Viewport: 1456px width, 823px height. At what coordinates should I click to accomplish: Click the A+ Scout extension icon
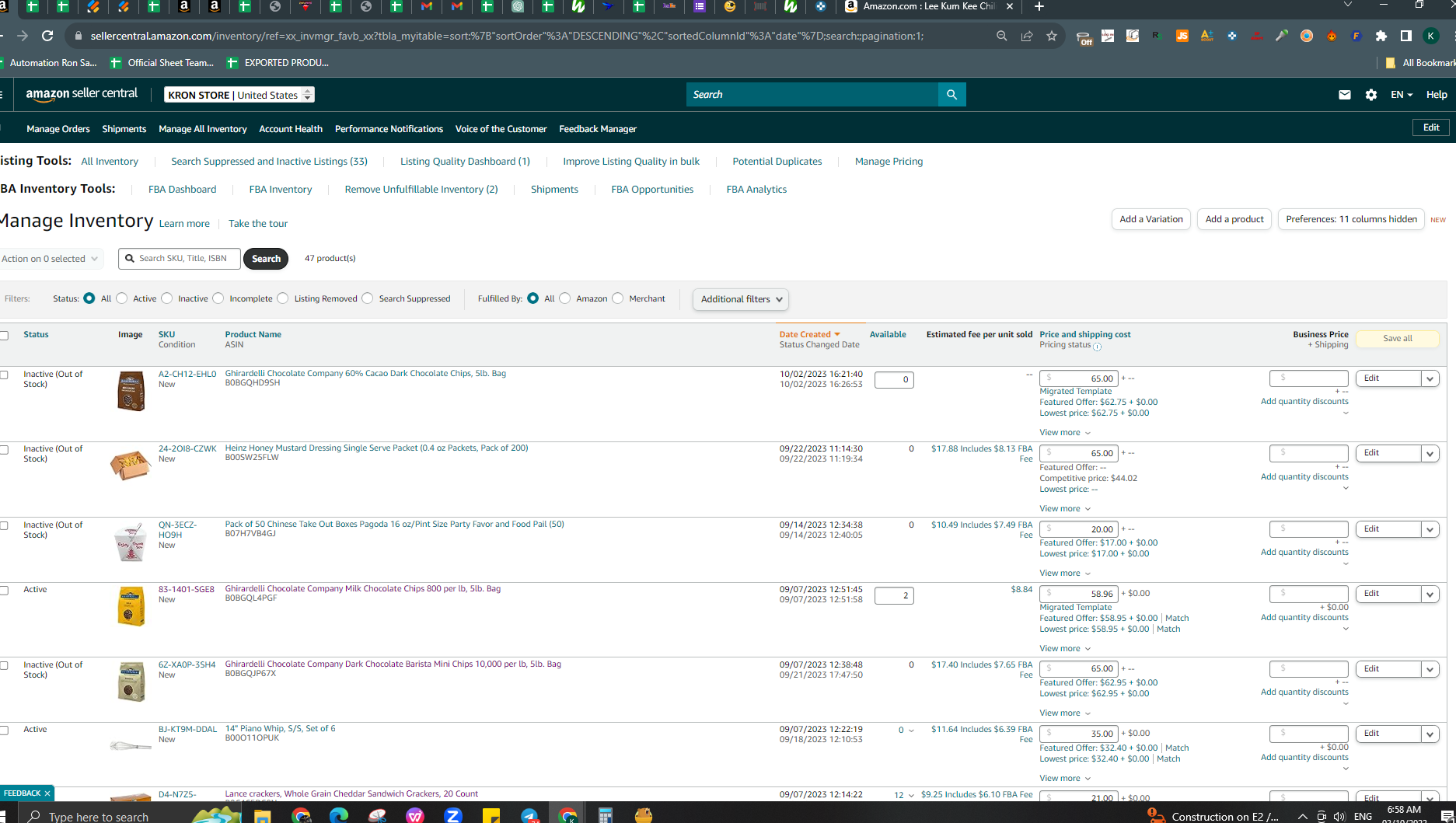(x=1206, y=36)
